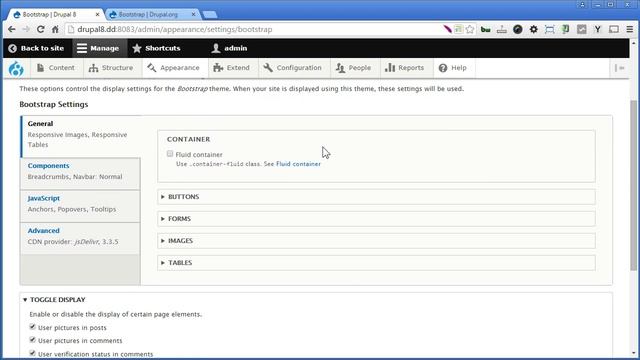640x360 pixels.
Task: Switch to the JavaScript vertical tab
Action: (80, 206)
